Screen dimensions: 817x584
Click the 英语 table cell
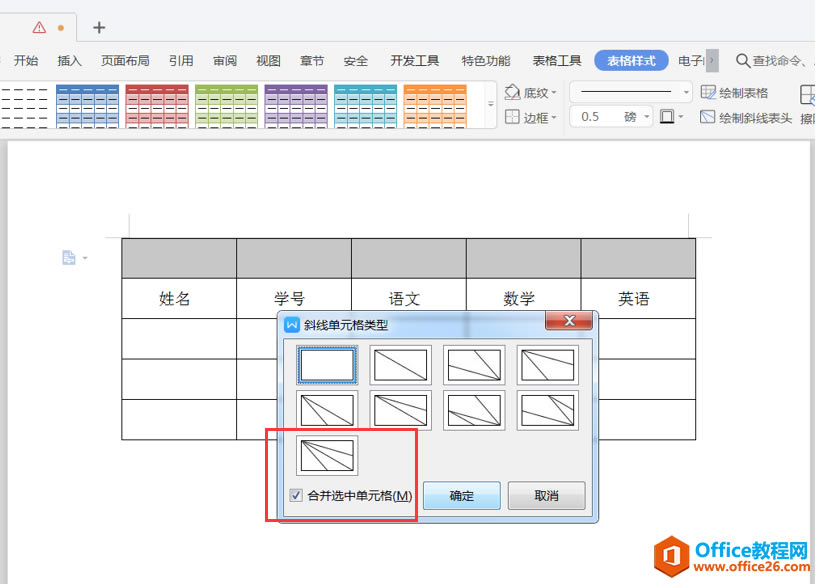tap(638, 299)
